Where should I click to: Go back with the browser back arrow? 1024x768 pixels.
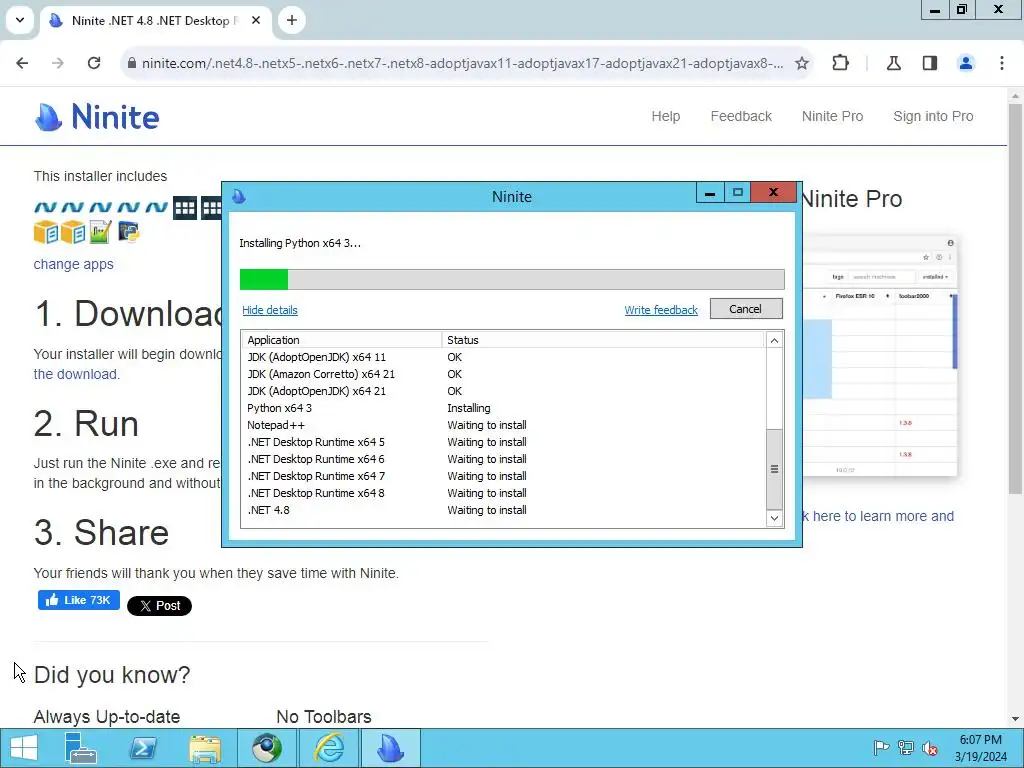point(22,63)
